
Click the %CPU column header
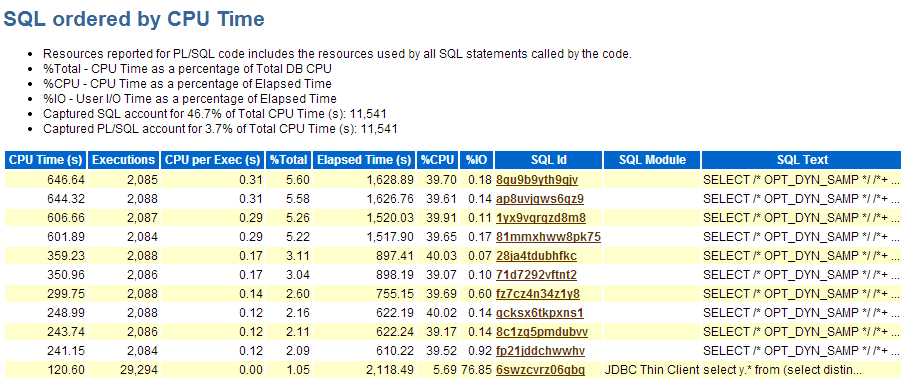(438, 160)
